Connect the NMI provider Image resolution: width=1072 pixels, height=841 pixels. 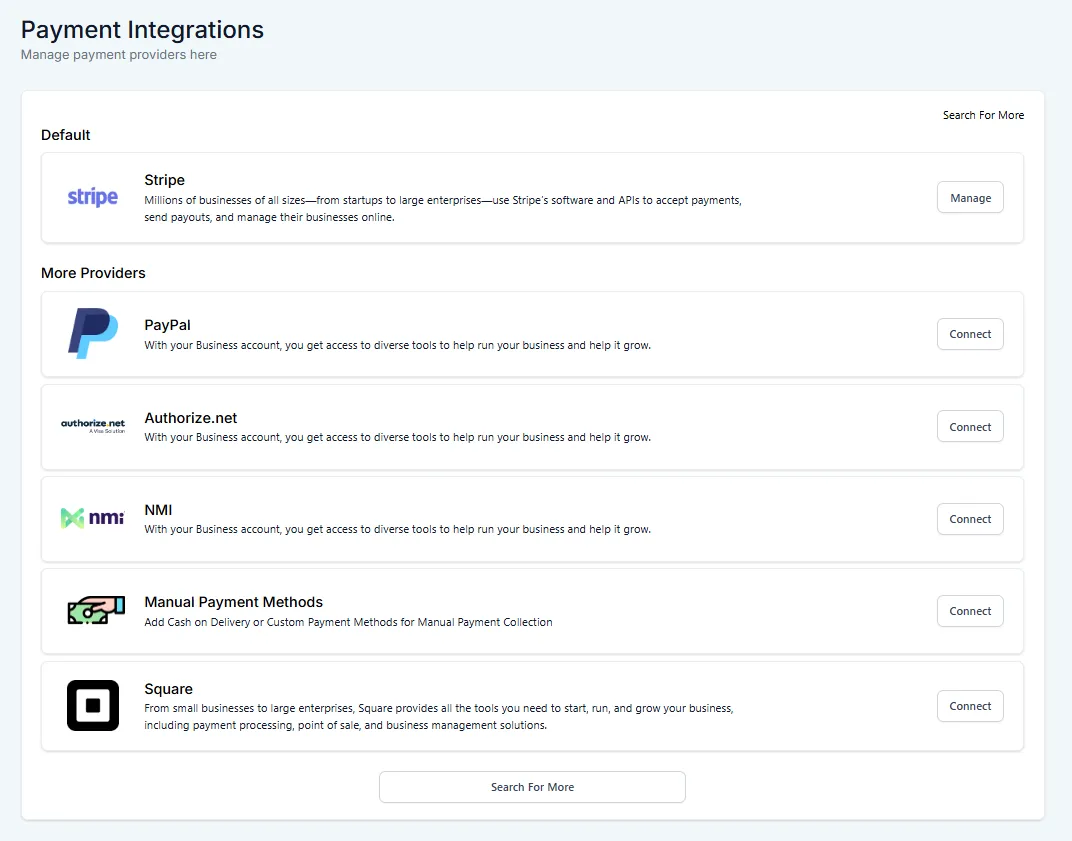tap(970, 519)
